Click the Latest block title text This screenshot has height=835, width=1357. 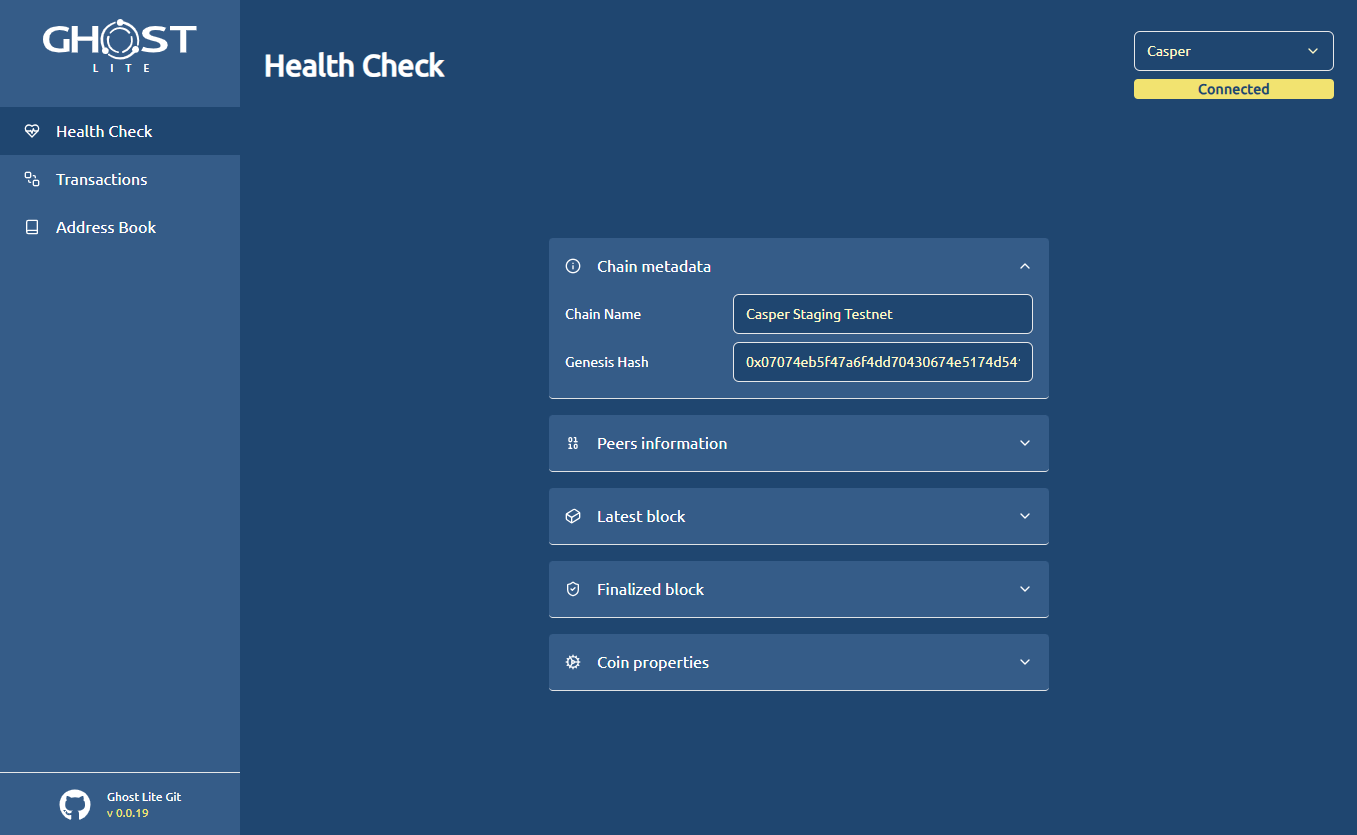tap(641, 516)
